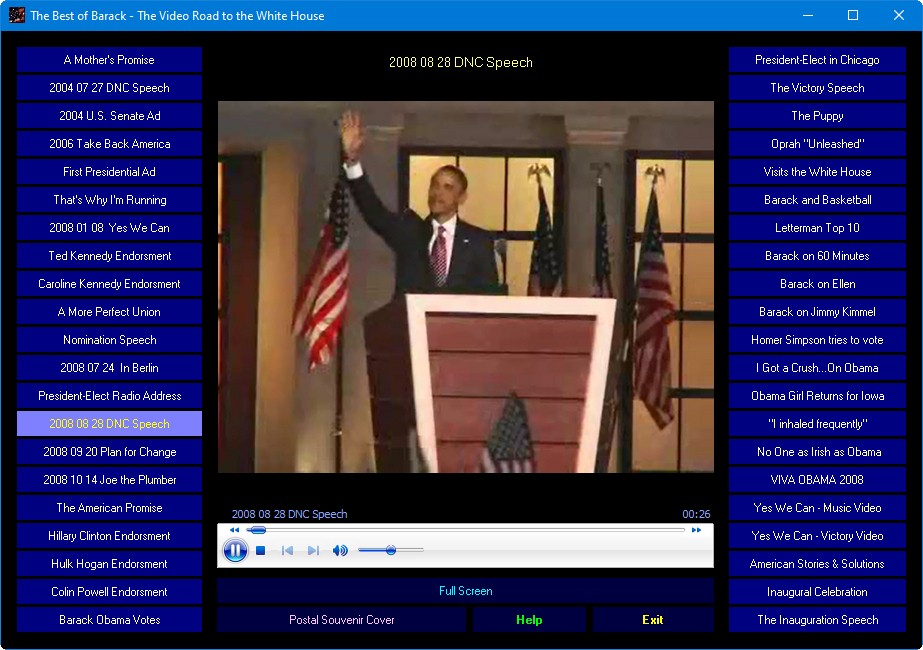This screenshot has width=923, height=650.
Task: Open Full Screen mode
Action: [x=465, y=591]
